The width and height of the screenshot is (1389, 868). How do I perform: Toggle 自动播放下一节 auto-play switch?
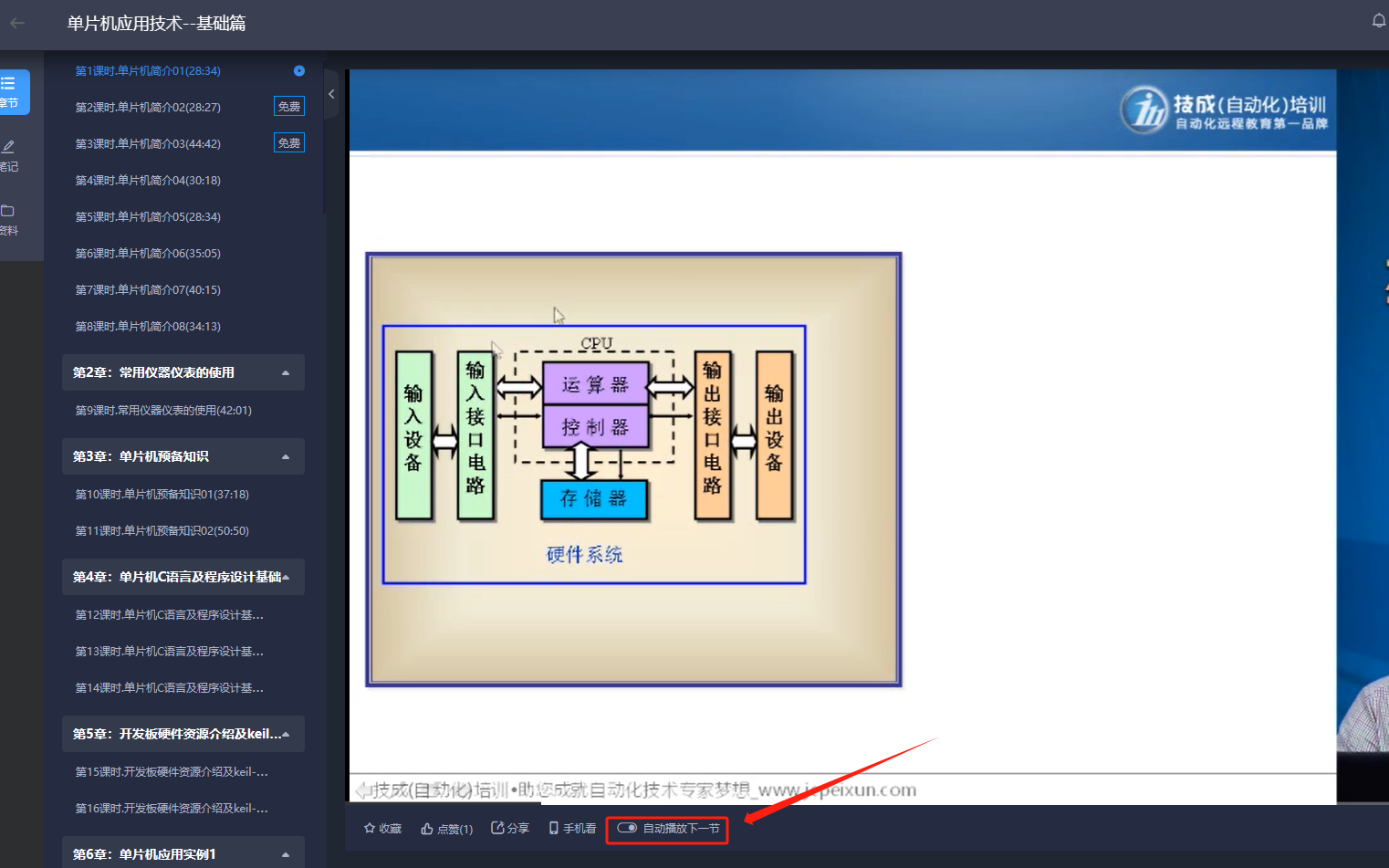pos(627,828)
